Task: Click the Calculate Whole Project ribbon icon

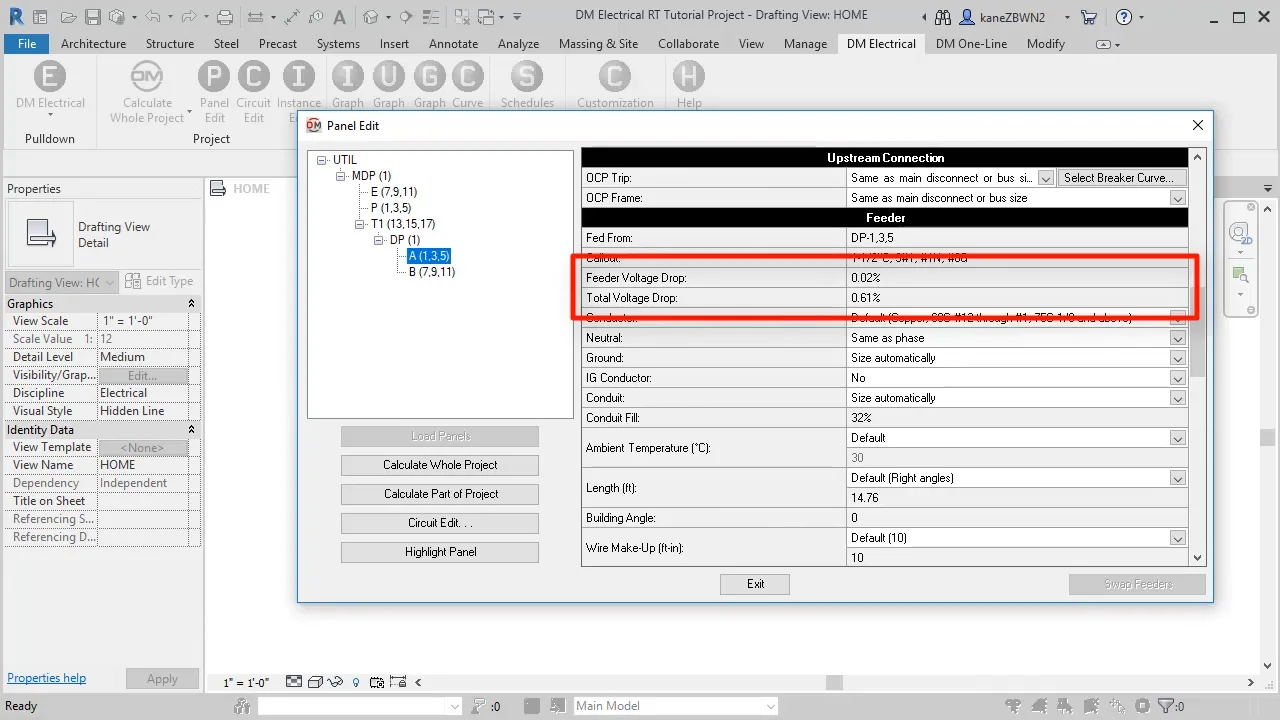Action: click(x=147, y=78)
